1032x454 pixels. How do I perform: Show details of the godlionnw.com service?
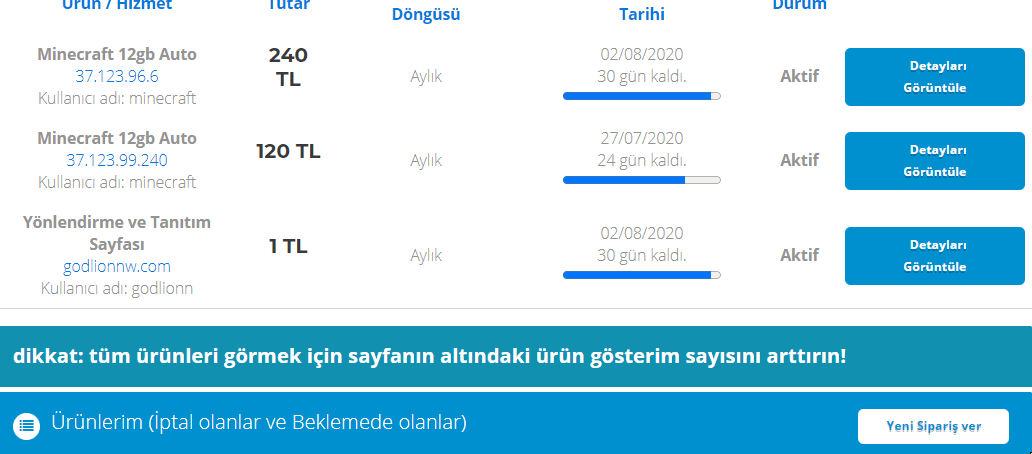(x=935, y=256)
